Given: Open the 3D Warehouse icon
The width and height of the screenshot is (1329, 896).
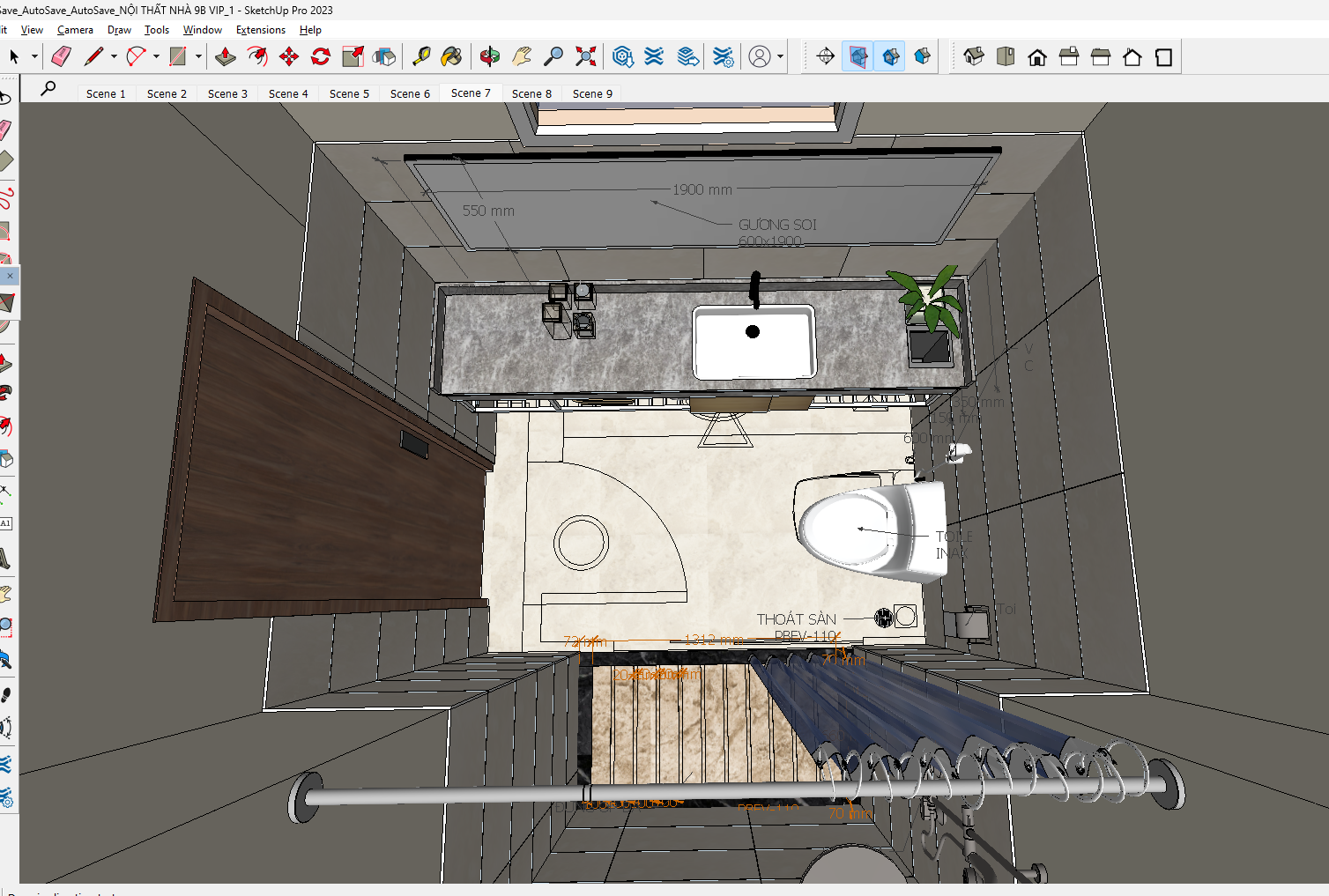Looking at the screenshot, I should point(623,56).
